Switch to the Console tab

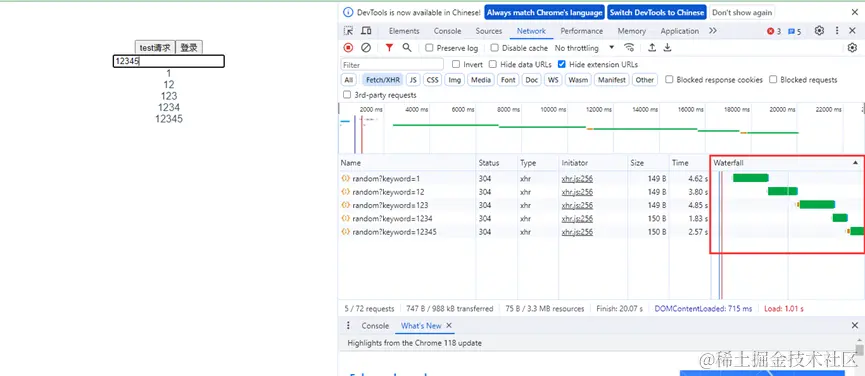pyautogui.click(x=447, y=31)
